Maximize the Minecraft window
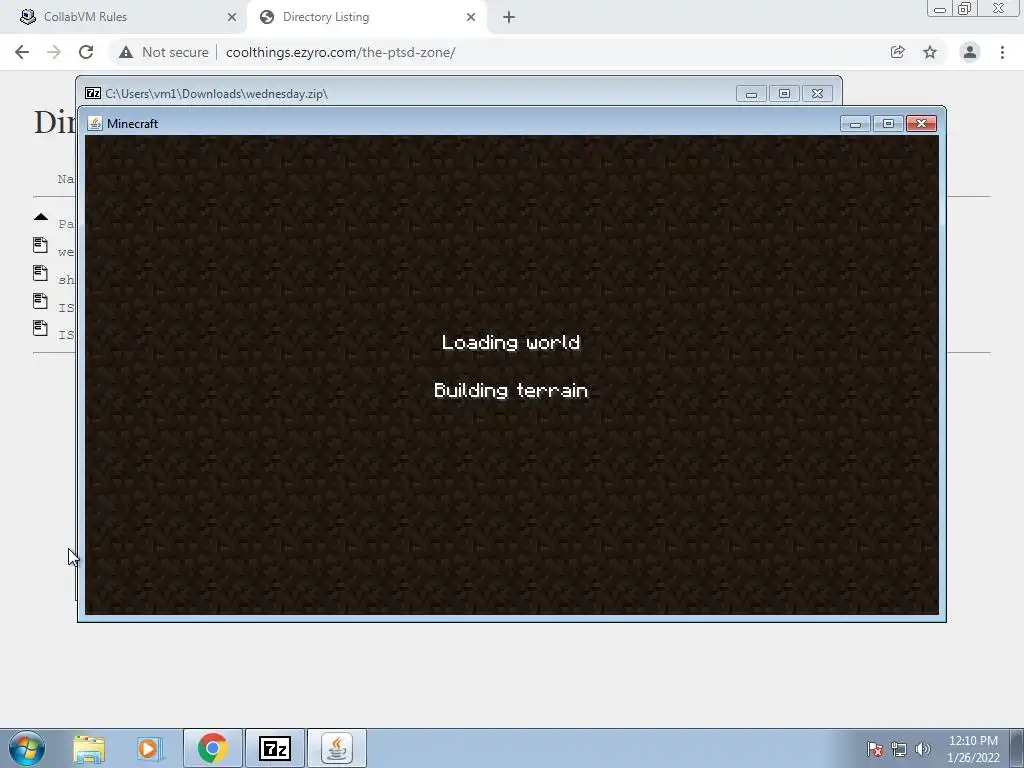1024x768 pixels. point(888,123)
